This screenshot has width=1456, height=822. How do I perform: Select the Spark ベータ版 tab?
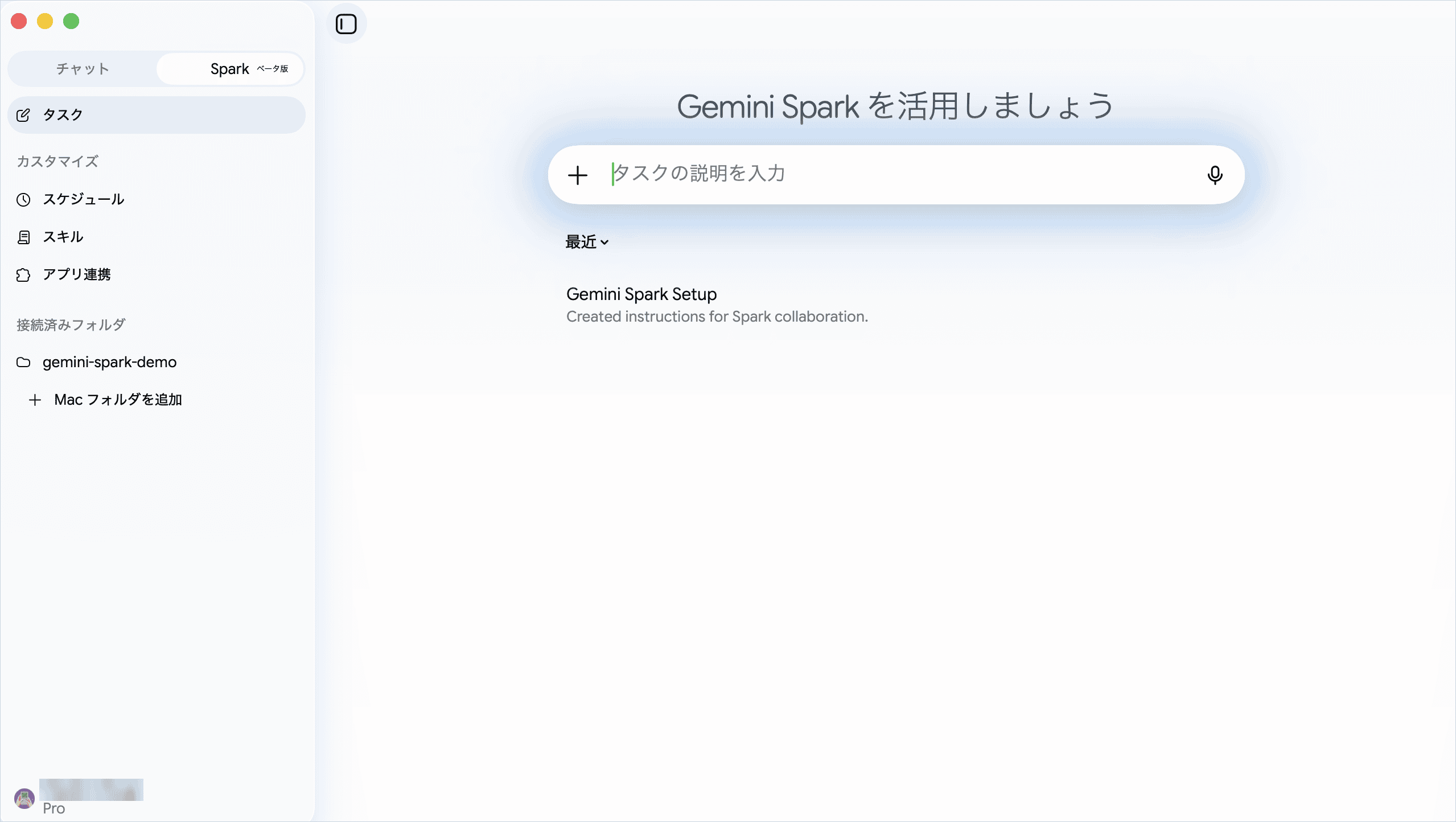[x=230, y=69]
